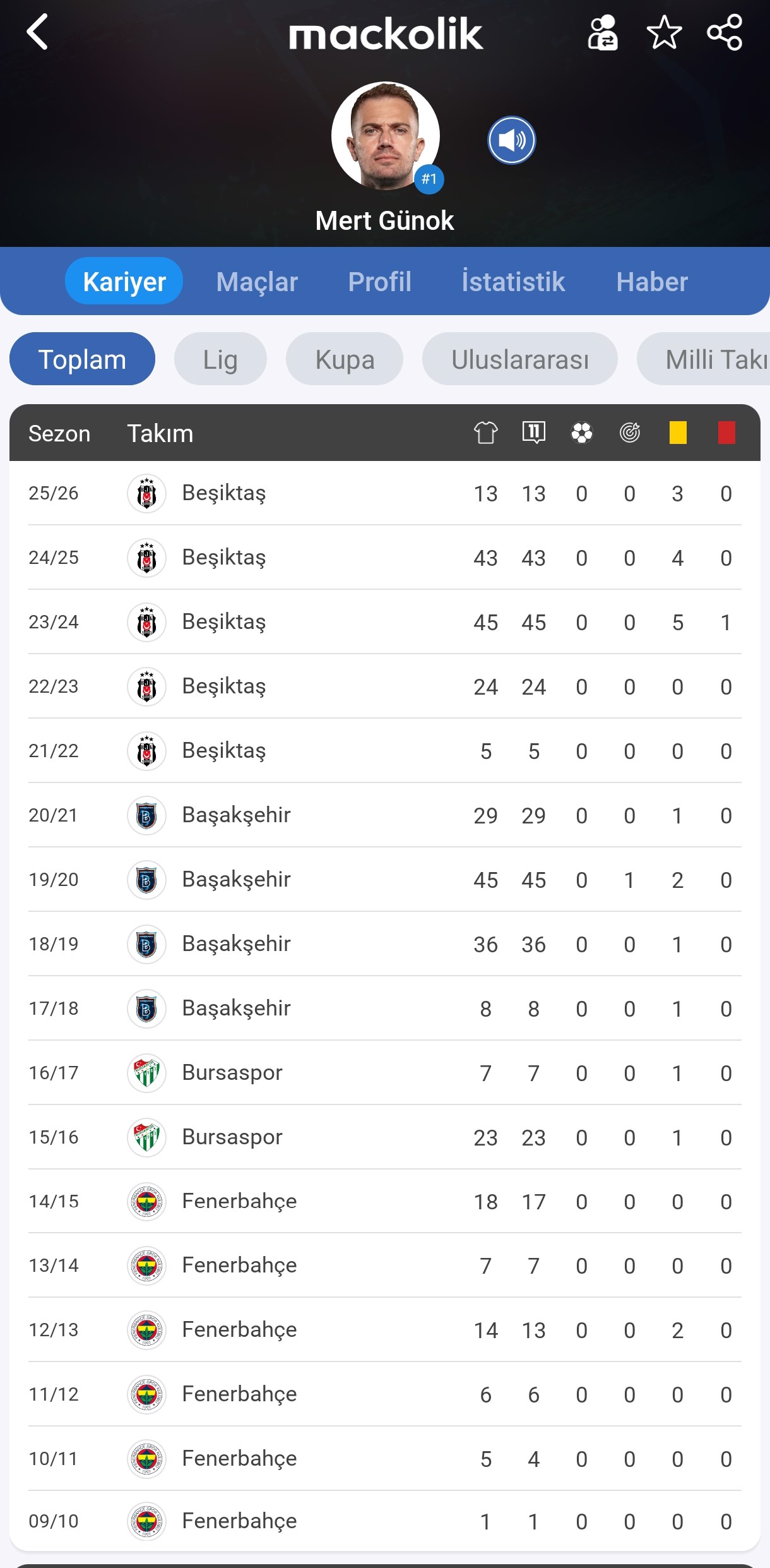The width and height of the screenshot is (770, 1568).
Task: Tap the back arrow icon
Action: click(x=38, y=32)
